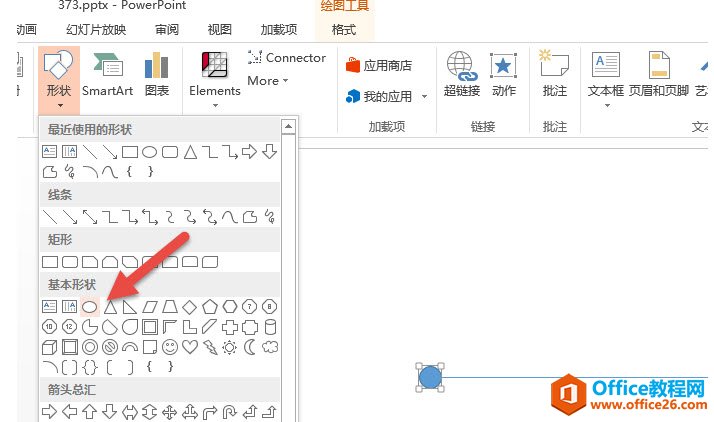Click the 动作 action icon
The image size is (714, 422).
click(504, 75)
